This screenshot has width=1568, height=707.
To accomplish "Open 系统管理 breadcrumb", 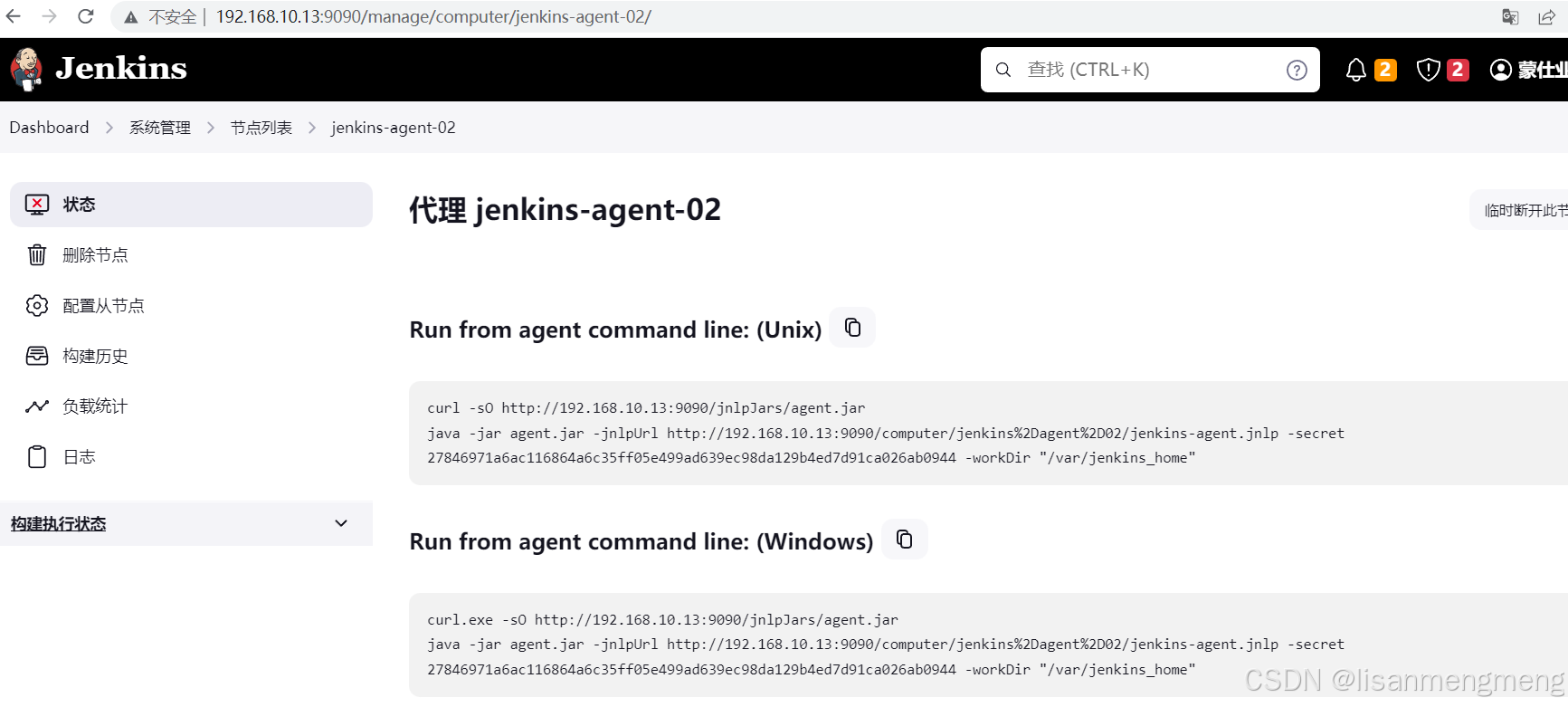I will [160, 128].
